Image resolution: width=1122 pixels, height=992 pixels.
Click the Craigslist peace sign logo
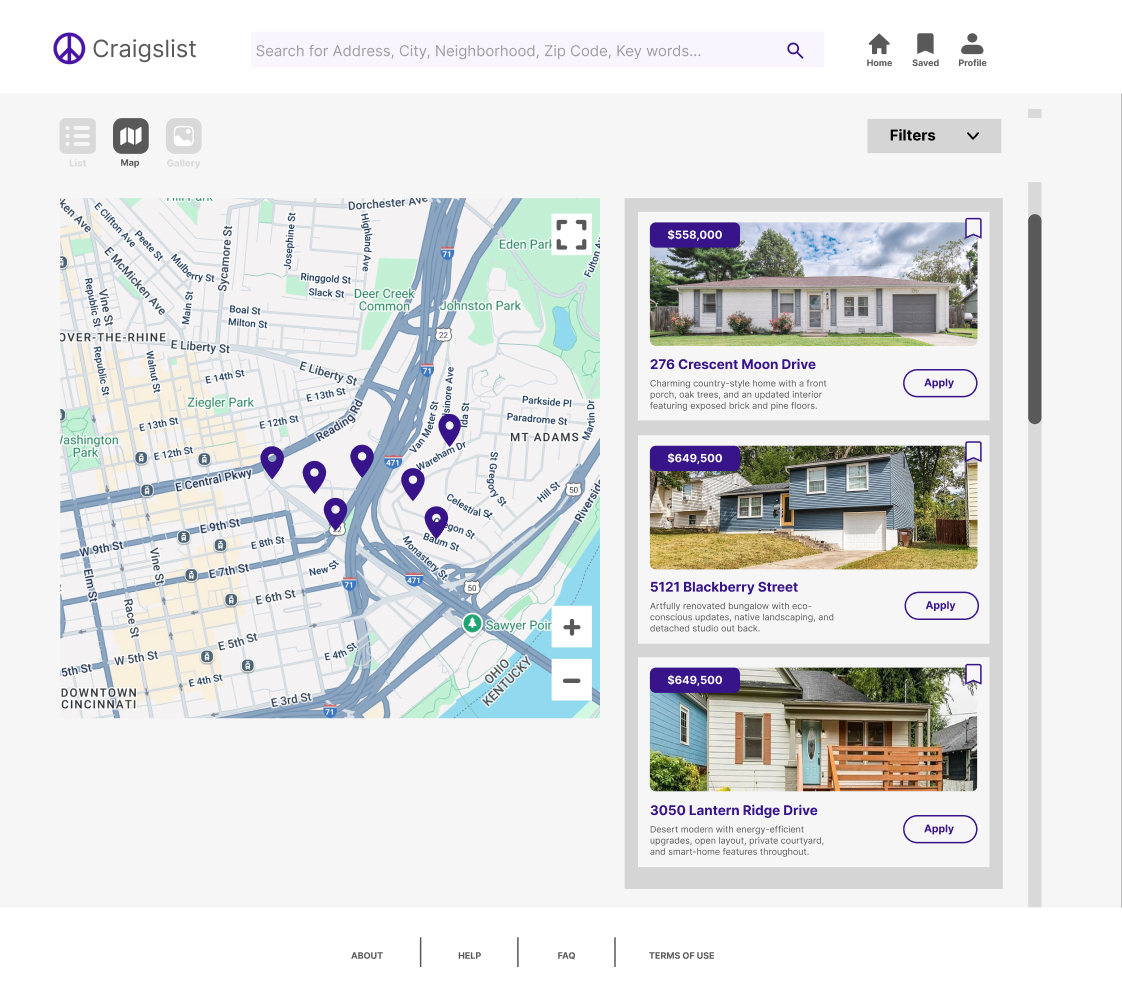69,49
